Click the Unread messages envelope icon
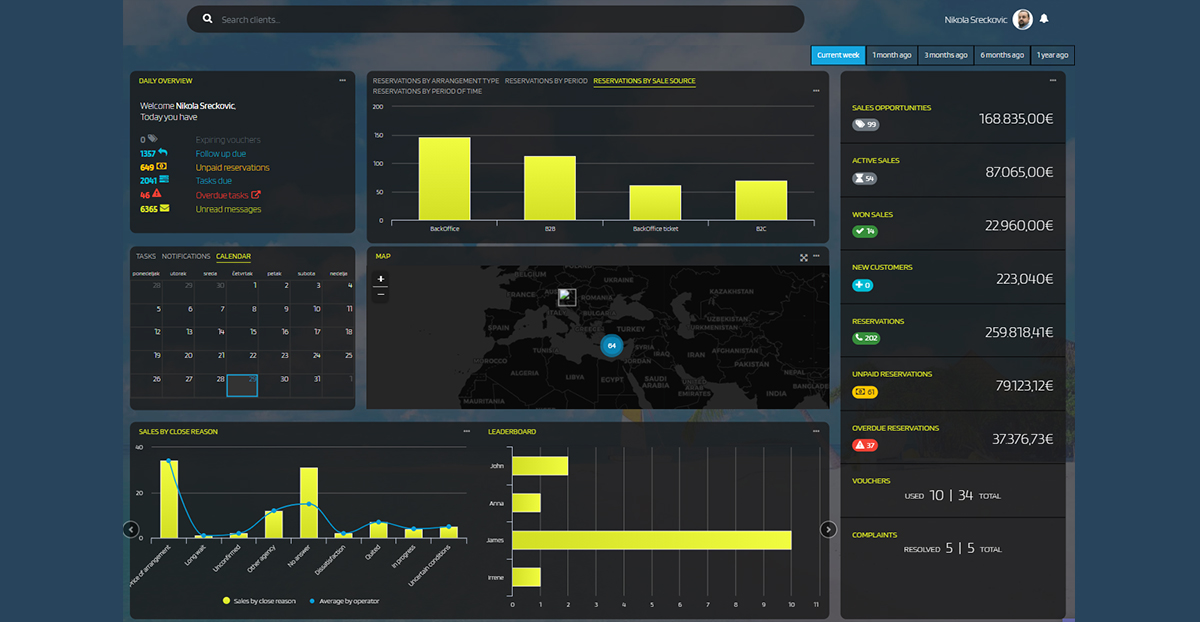 pos(165,209)
